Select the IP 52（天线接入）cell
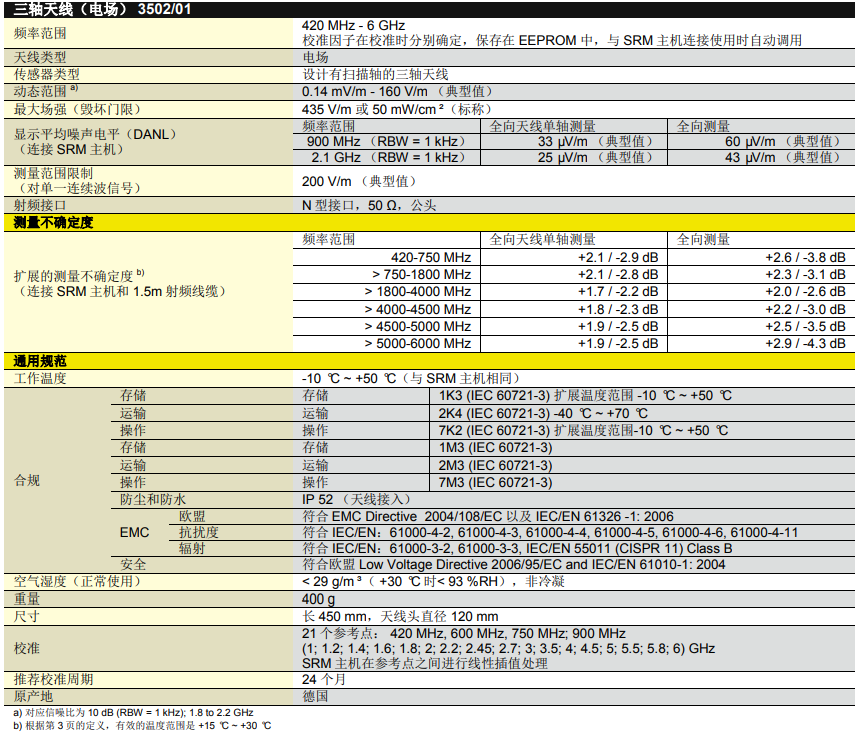The width and height of the screenshot is (859, 739). (x=356, y=499)
